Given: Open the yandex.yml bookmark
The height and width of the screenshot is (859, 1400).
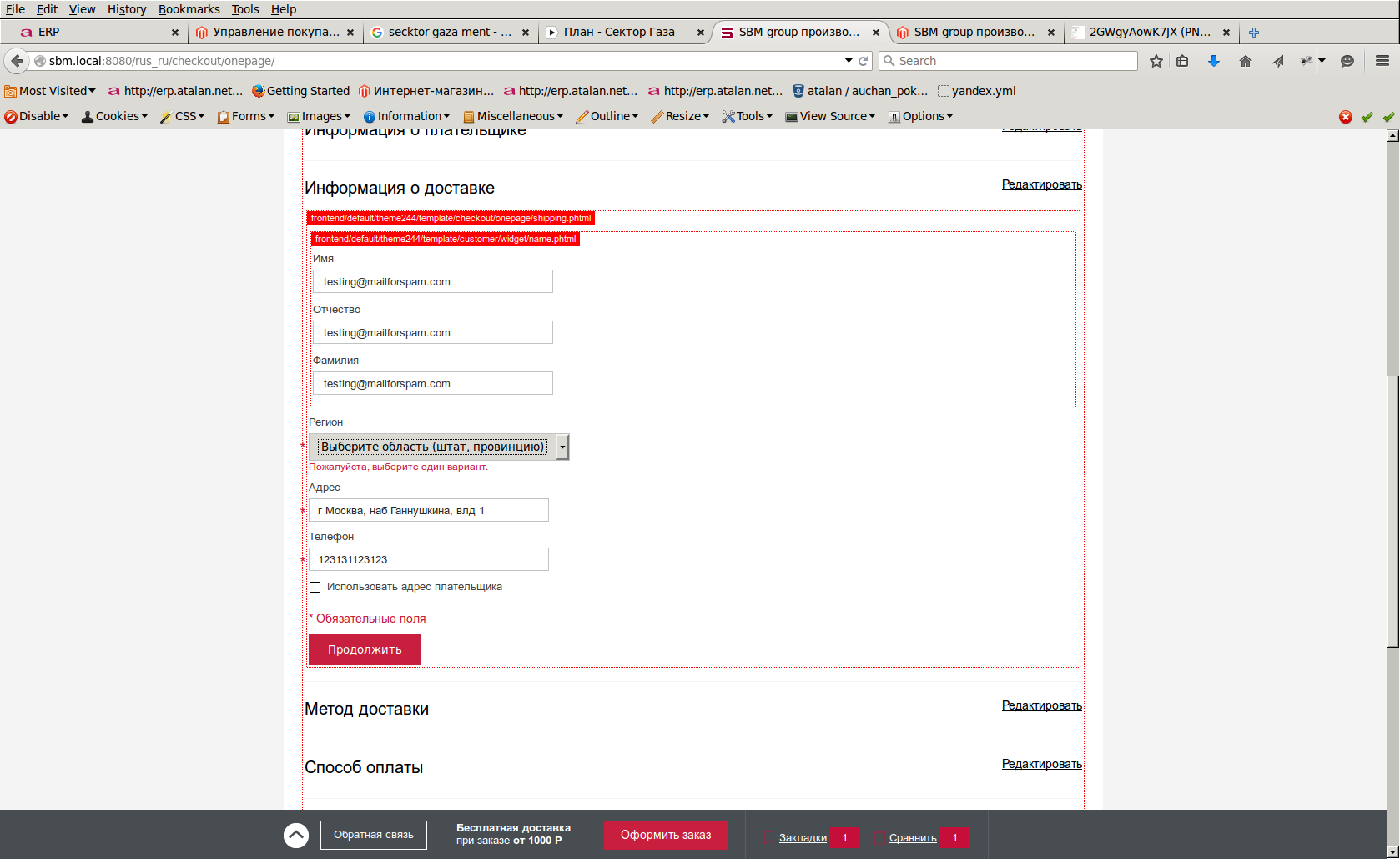Looking at the screenshot, I should point(976,91).
